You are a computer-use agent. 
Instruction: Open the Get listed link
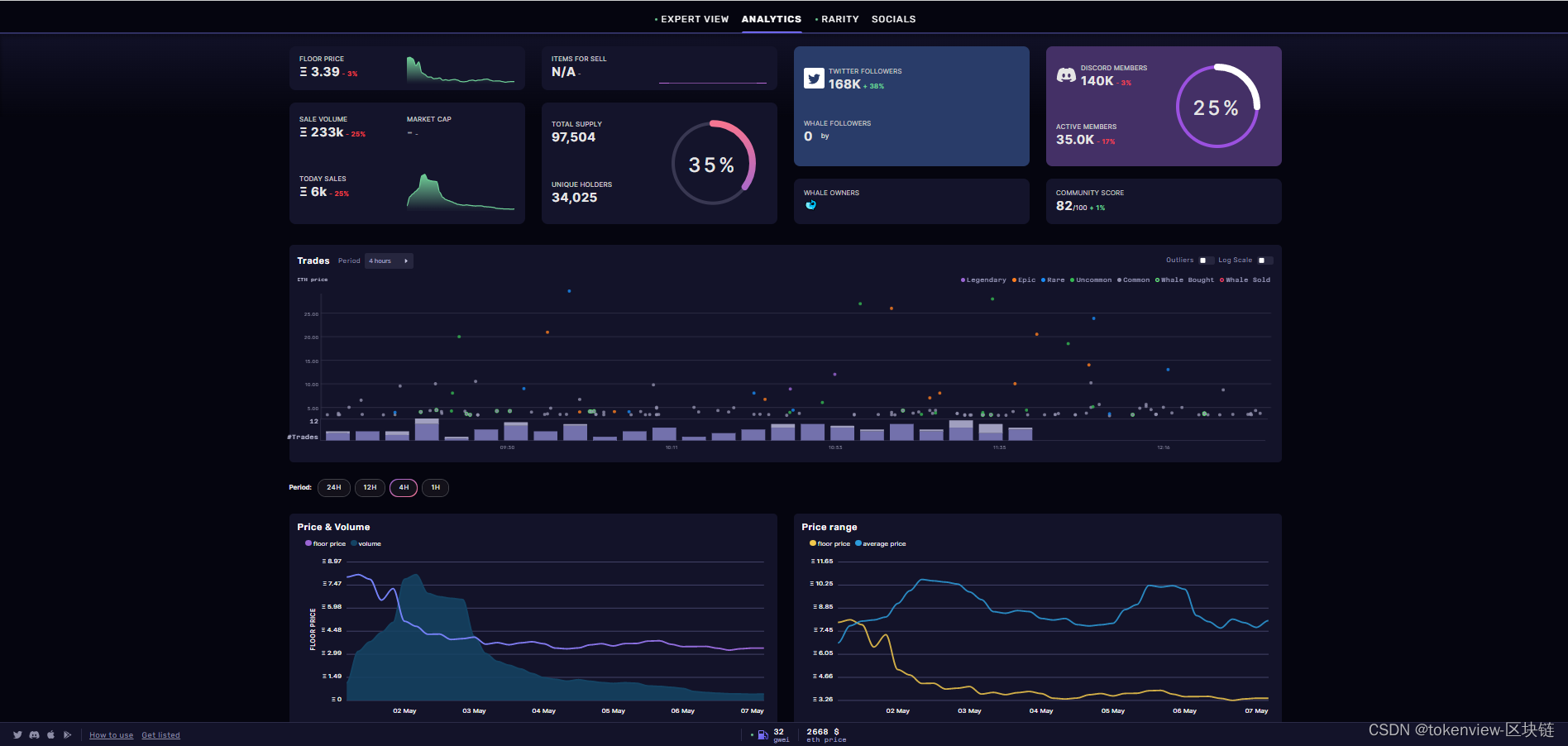pyautogui.click(x=160, y=734)
